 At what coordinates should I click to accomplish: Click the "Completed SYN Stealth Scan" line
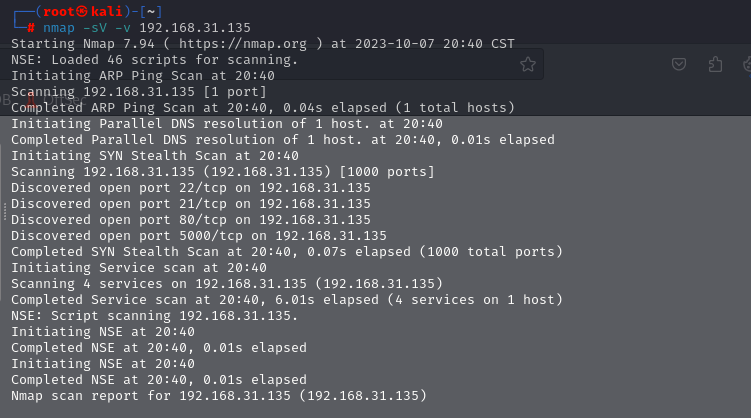tap(278, 252)
